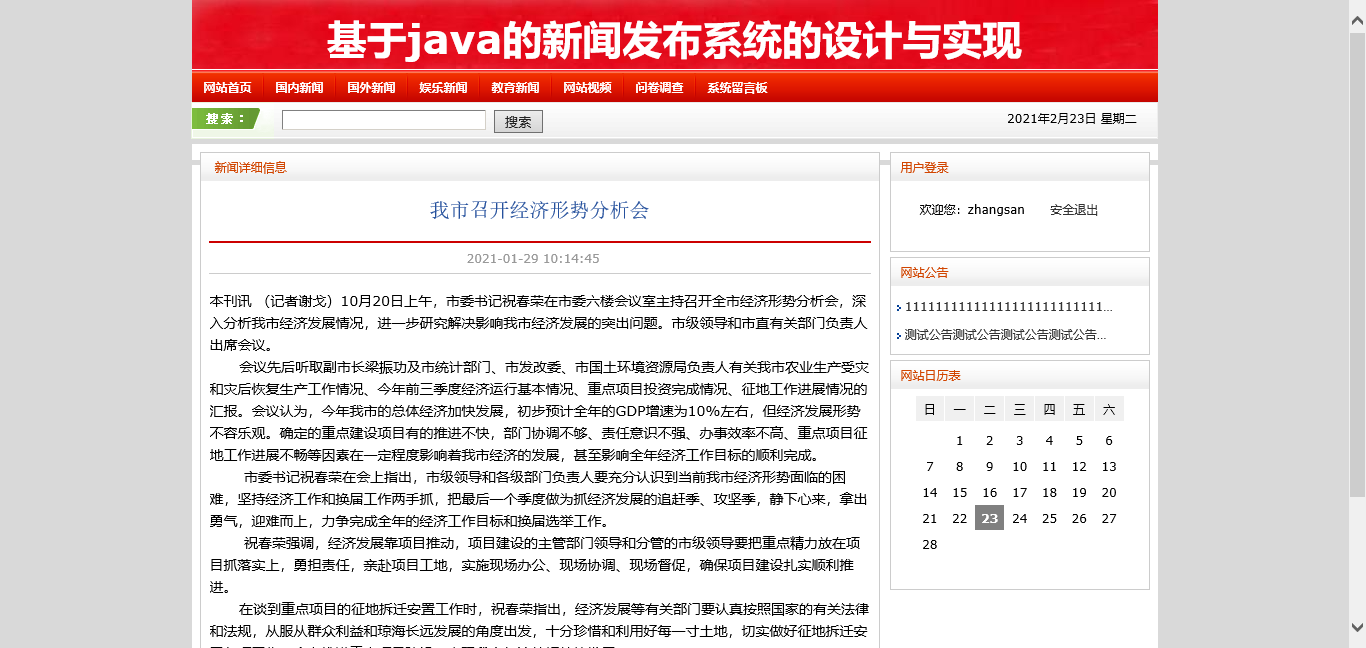Click the 2021年2月23日 星期二 date text
1366x648 pixels.
[x=1072, y=119]
